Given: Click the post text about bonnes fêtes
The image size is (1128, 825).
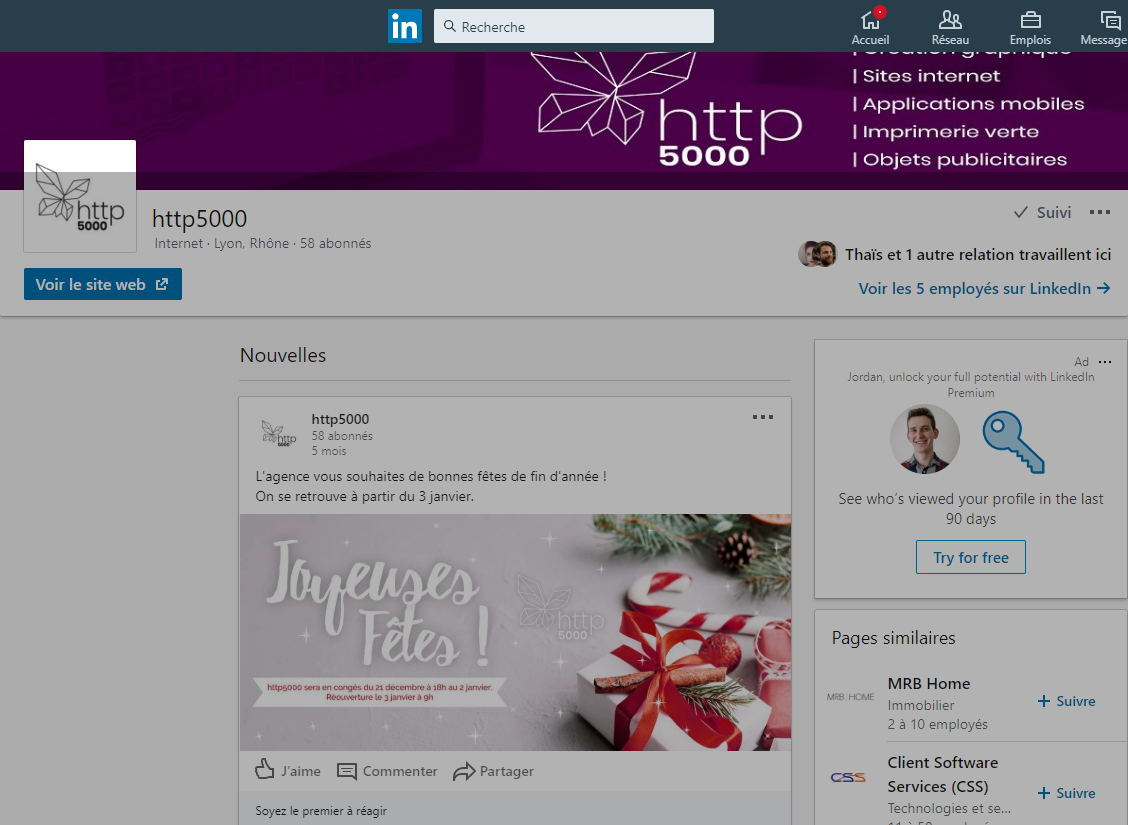Looking at the screenshot, I should tap(431, 486).
